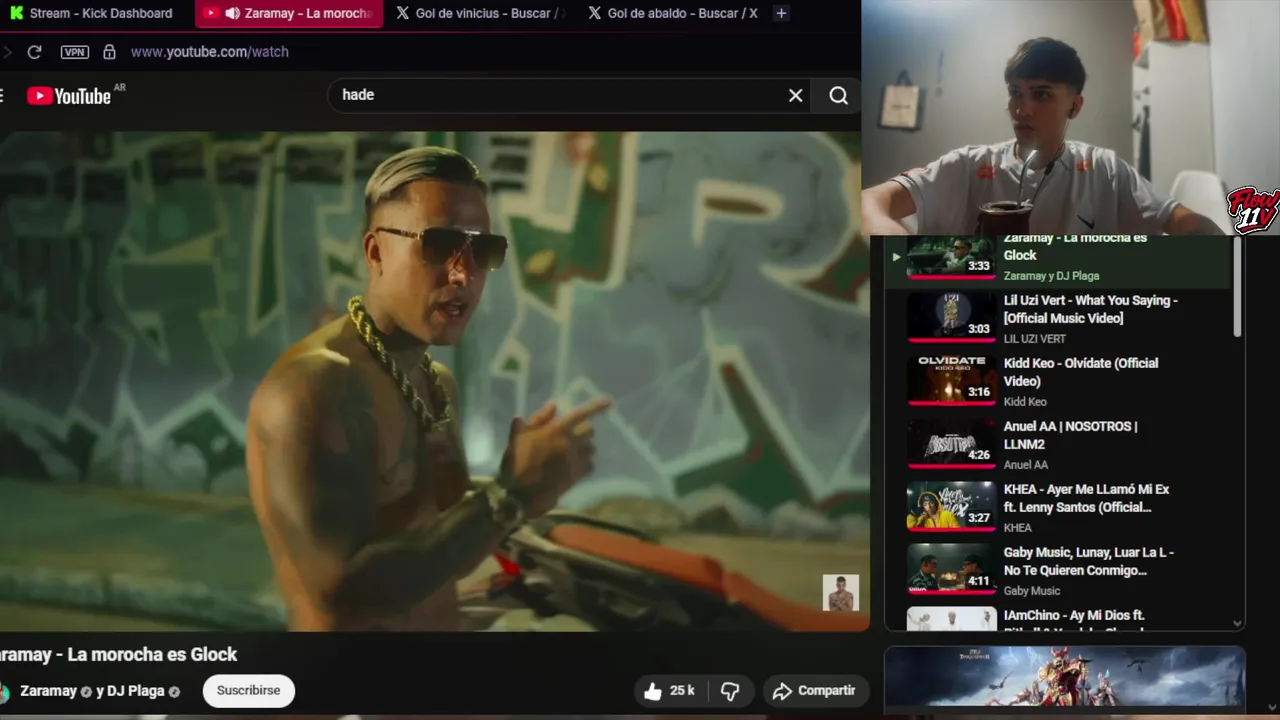Click the video player to pause
1280x720 pixels.
[x=434, y=381]
